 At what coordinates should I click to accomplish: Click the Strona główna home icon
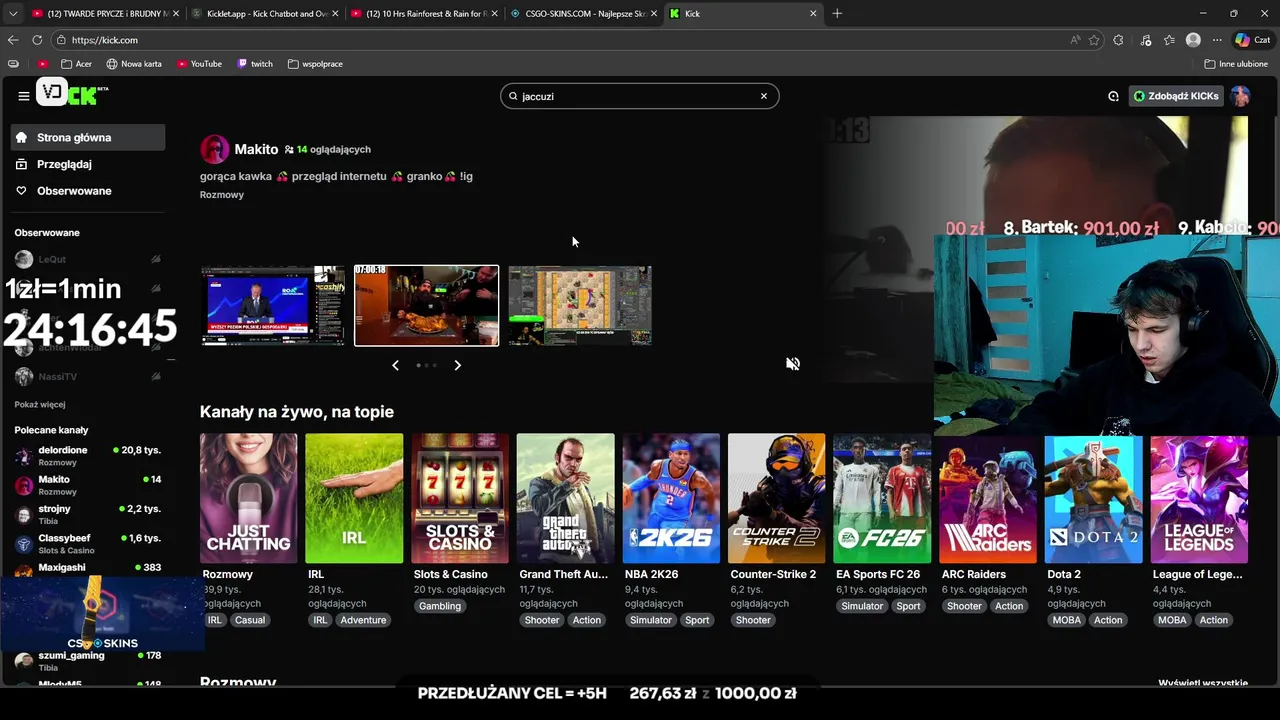click(x=21, y=137)
